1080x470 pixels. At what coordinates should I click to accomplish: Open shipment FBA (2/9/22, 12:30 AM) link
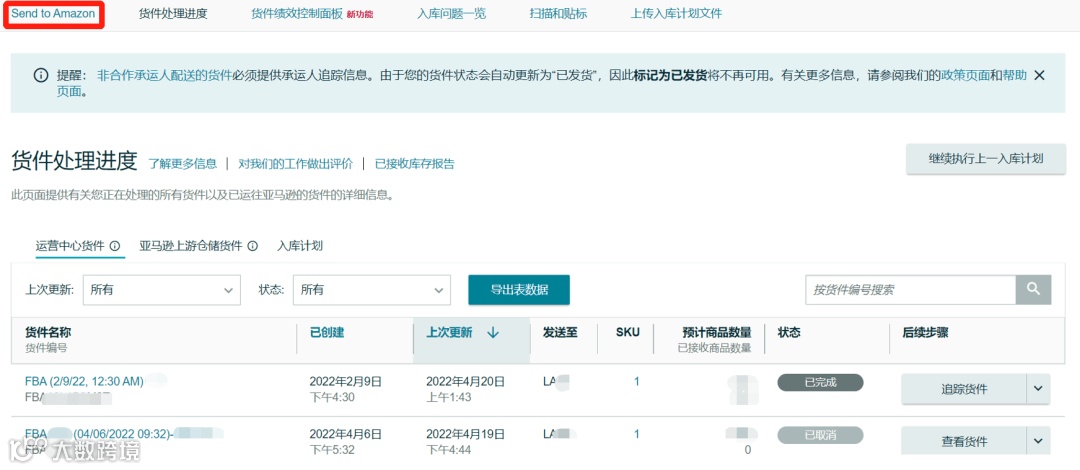click(84, 381)
